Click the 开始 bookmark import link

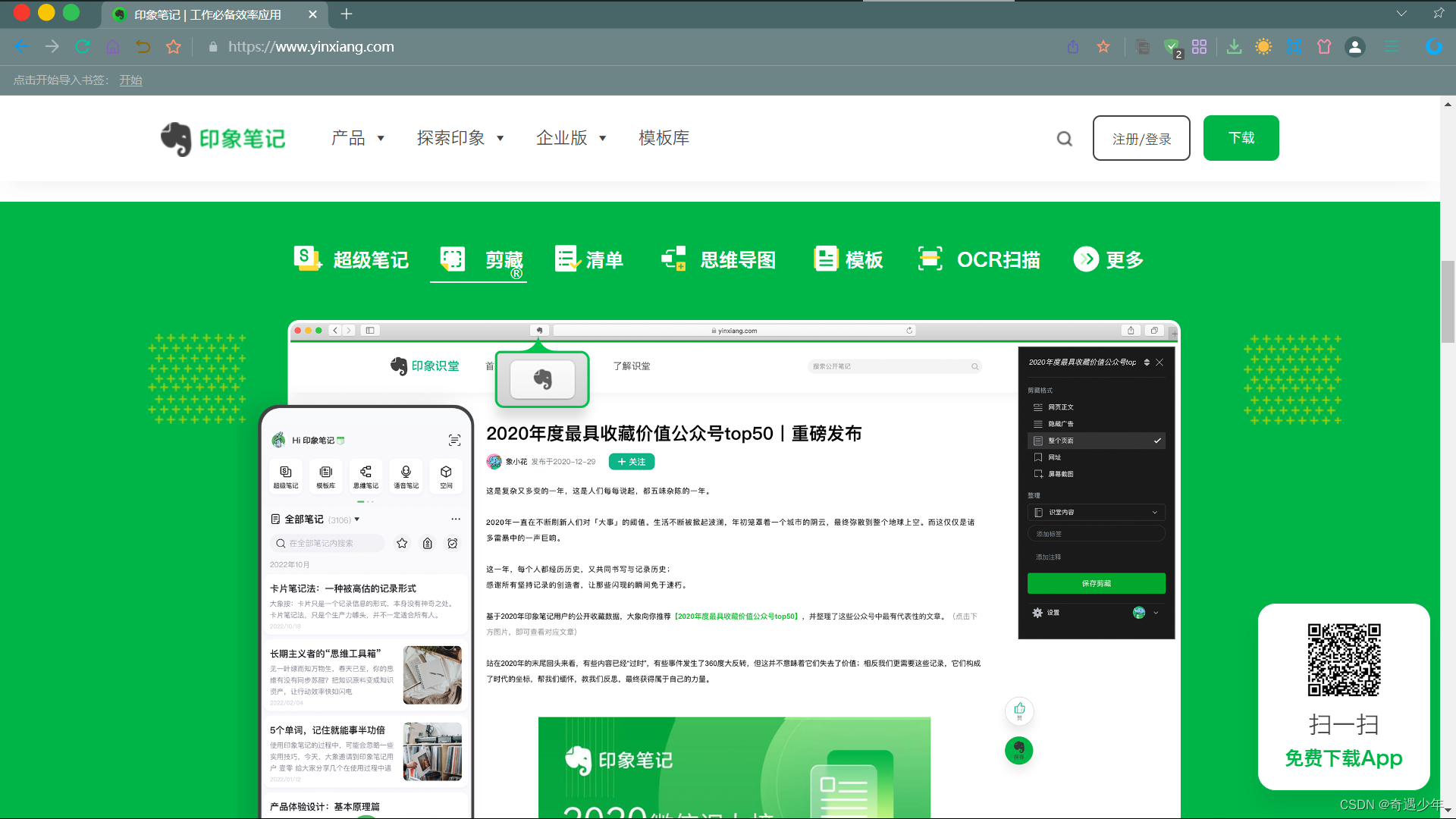pos(130,80)
